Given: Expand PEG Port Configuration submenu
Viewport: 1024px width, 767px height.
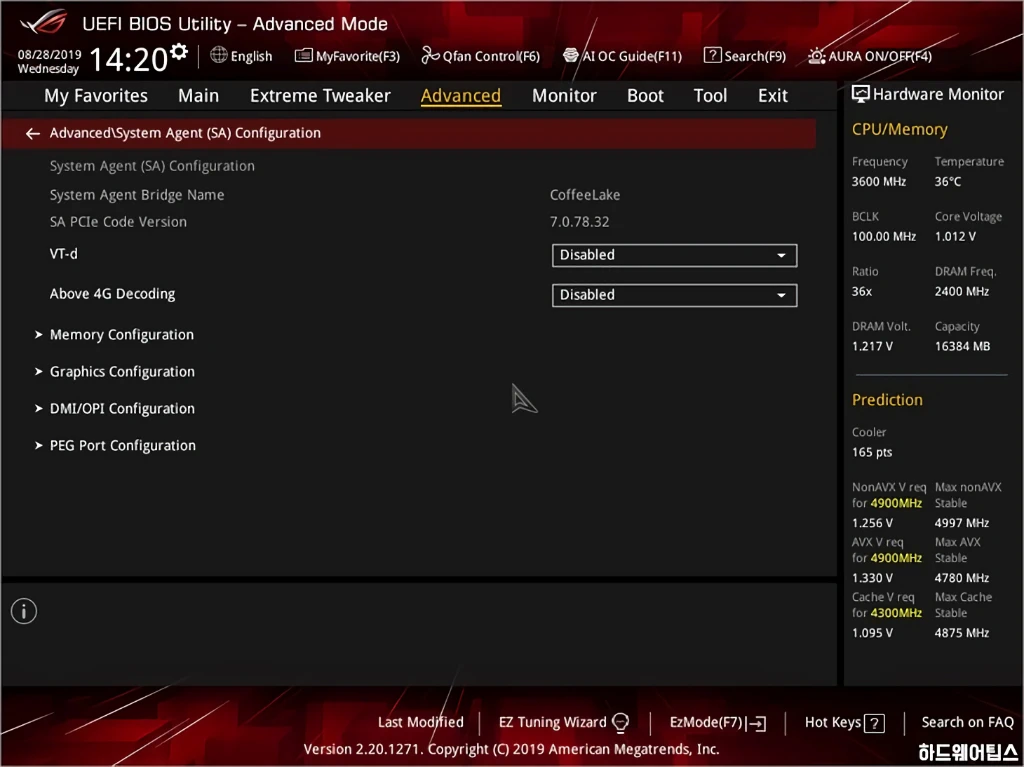Looking at the screenshot, I should click(x=123, y=446).
